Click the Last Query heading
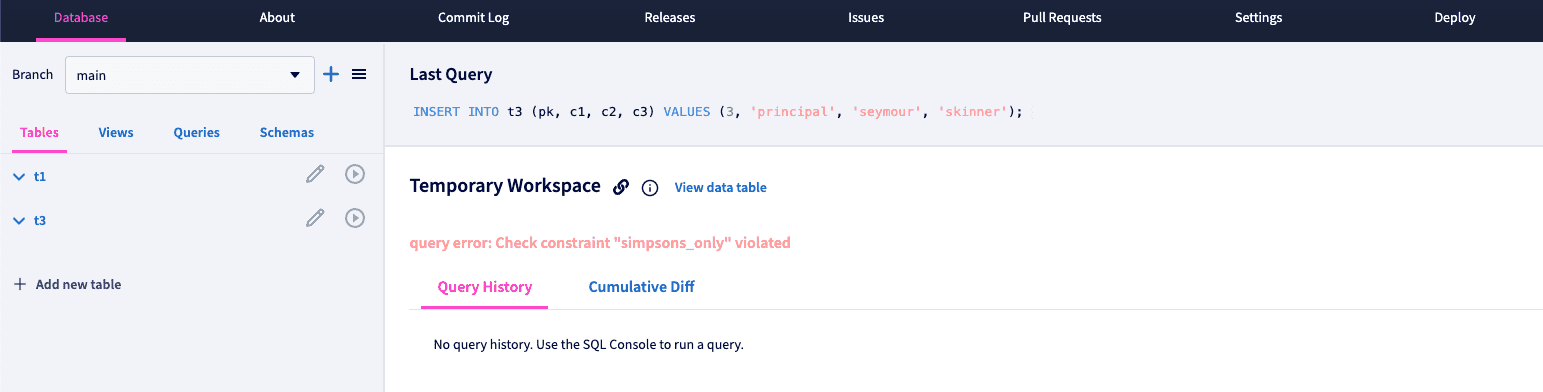 click(451, 75)
